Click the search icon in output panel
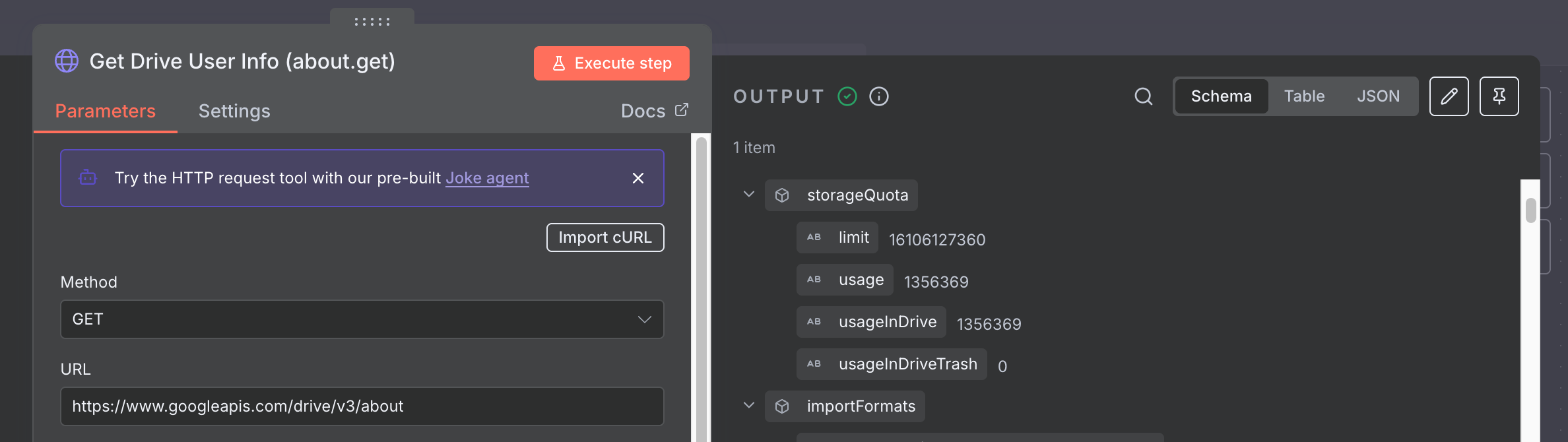 tap(1143, 96)
